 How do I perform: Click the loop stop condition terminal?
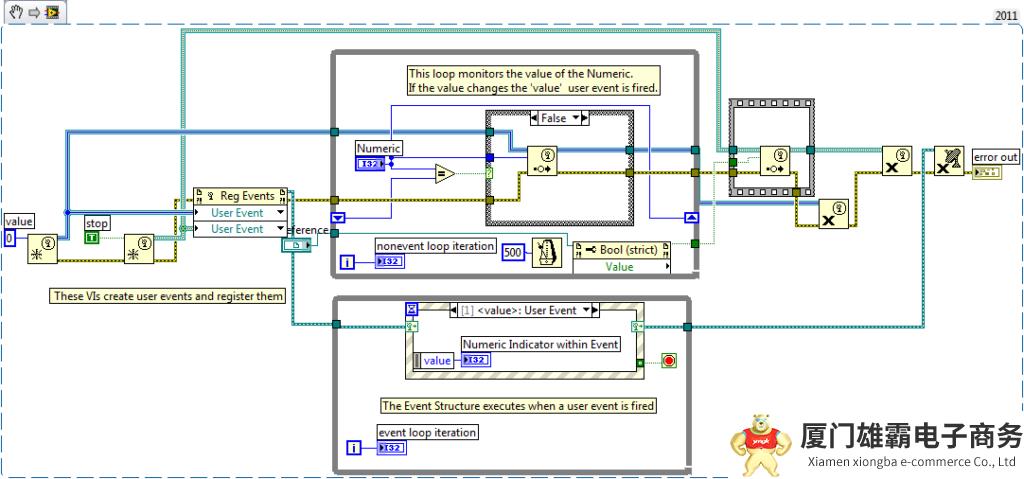(667, 360)
